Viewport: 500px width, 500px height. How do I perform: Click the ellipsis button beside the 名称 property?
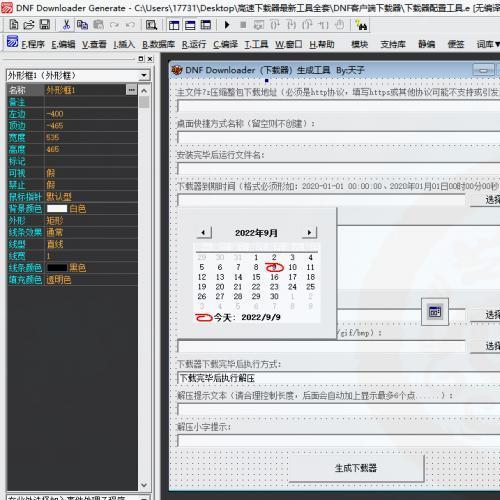pos(131,90)
